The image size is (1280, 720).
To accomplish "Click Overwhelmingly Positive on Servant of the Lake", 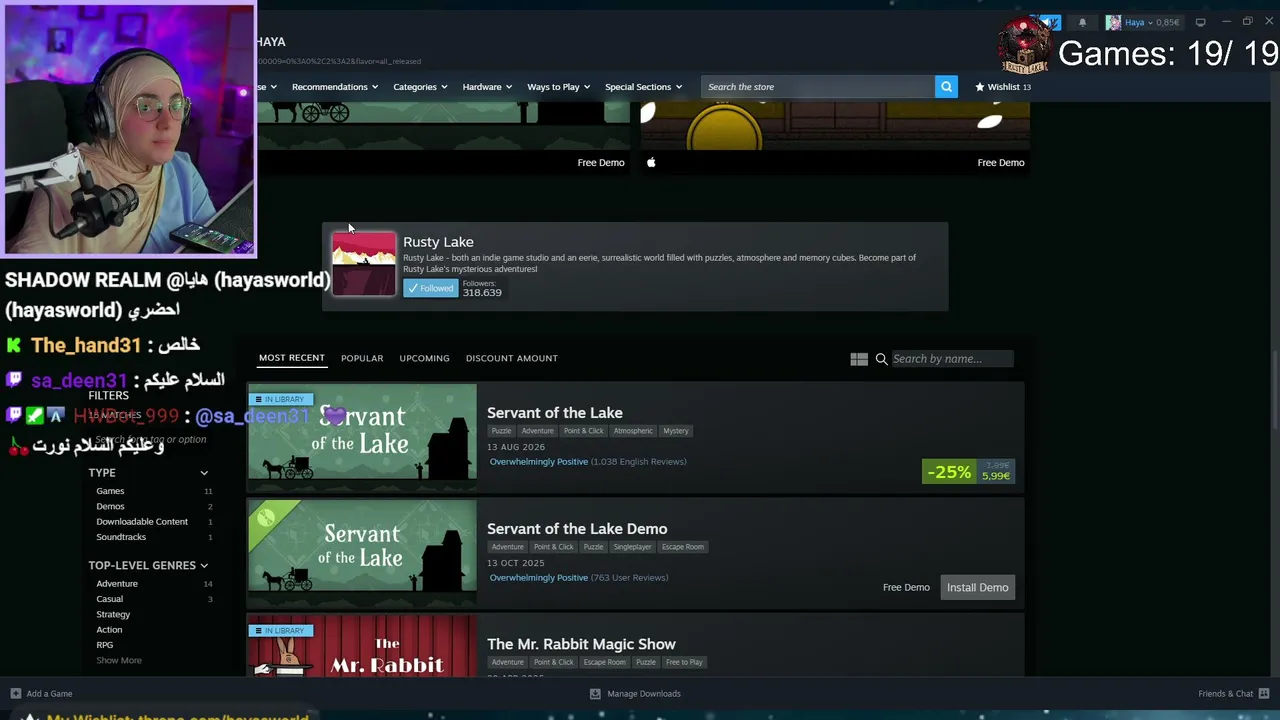I will (x=538, y=462).
